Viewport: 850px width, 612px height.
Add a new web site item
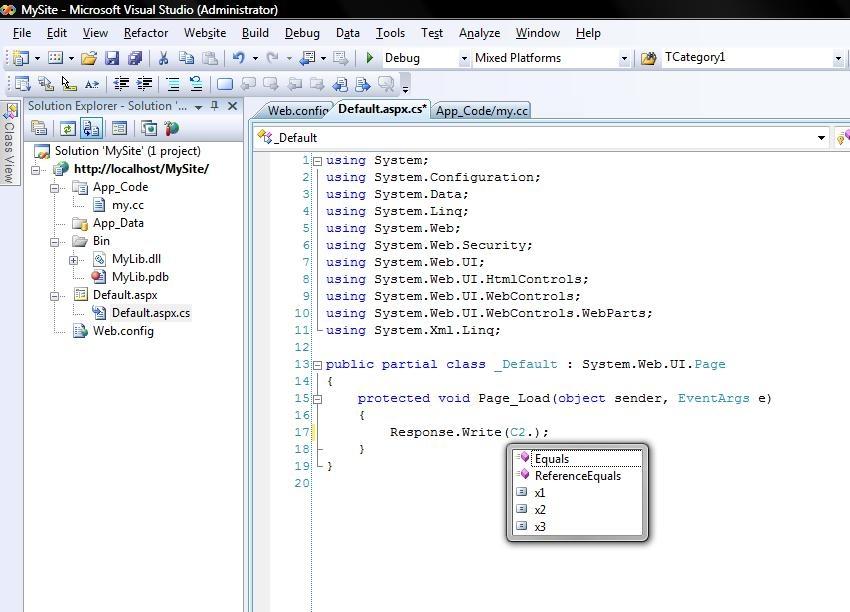[x=55, y=58]
